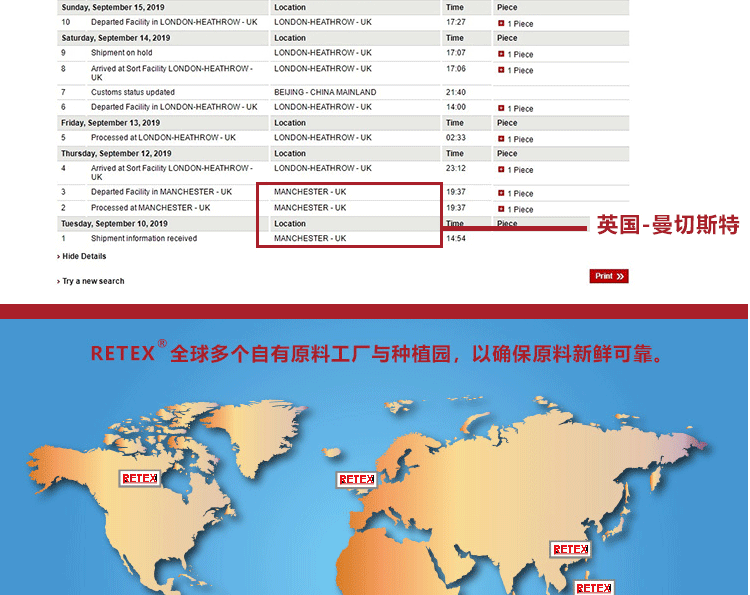Click the Shipment information received entry
The width and height of the screenshot is (750, 595).
coord(144,238)
